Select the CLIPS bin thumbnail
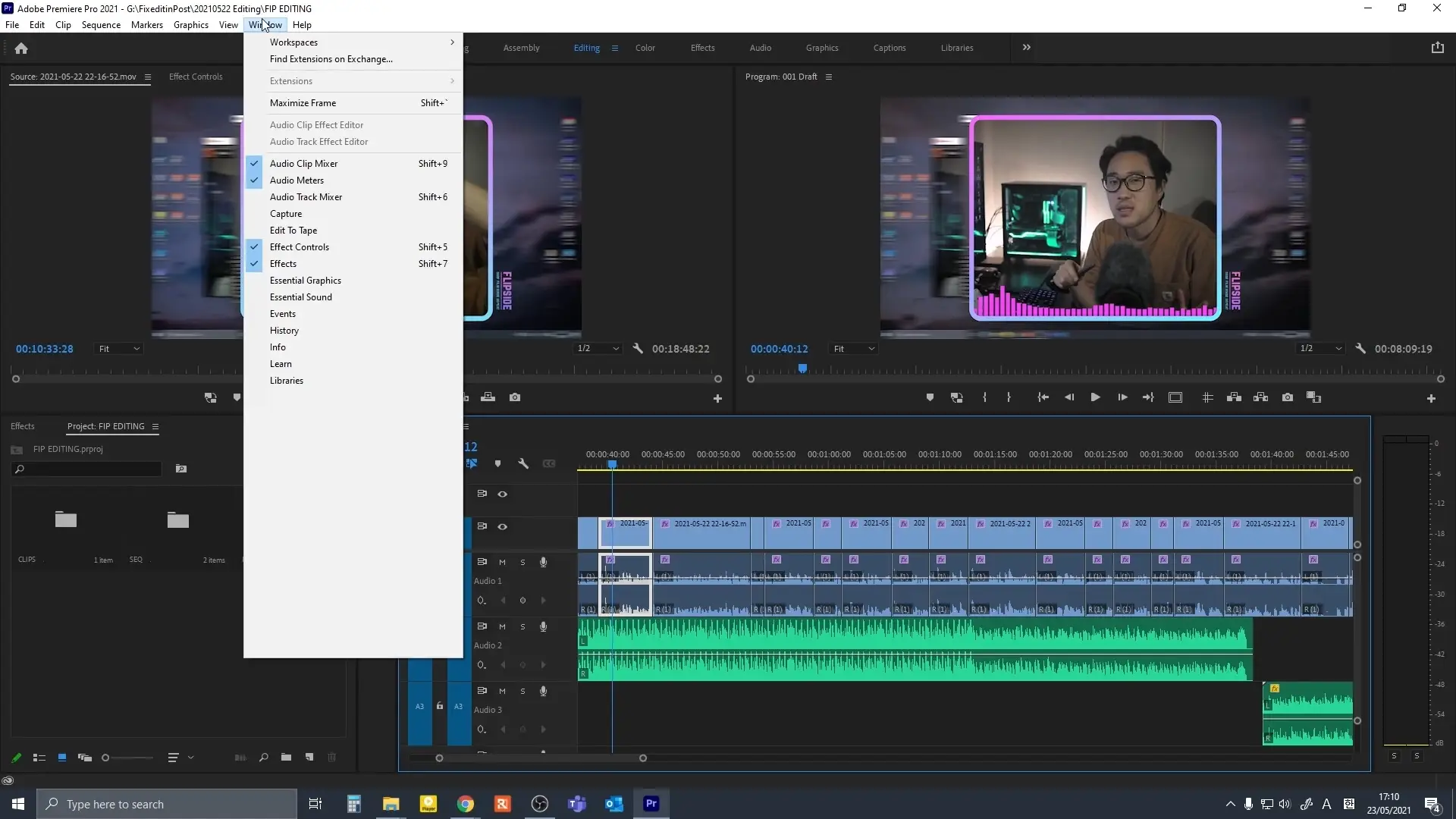1456x819 pixels. click(66, 519)
